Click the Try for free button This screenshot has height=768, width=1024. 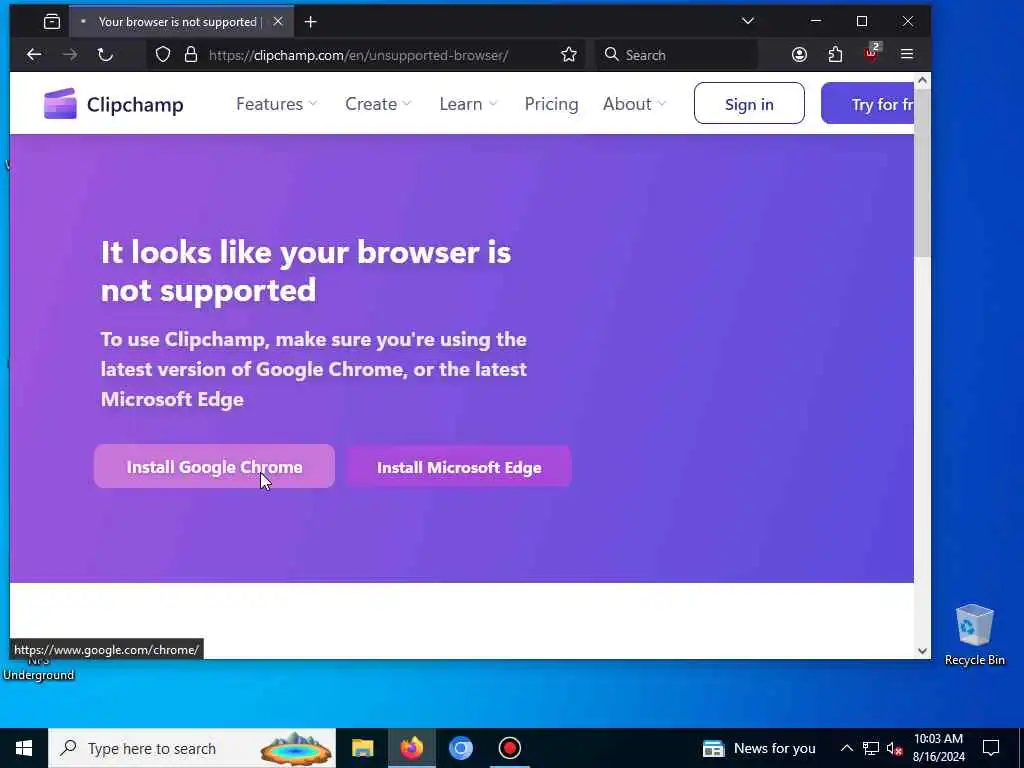point(867,103)
